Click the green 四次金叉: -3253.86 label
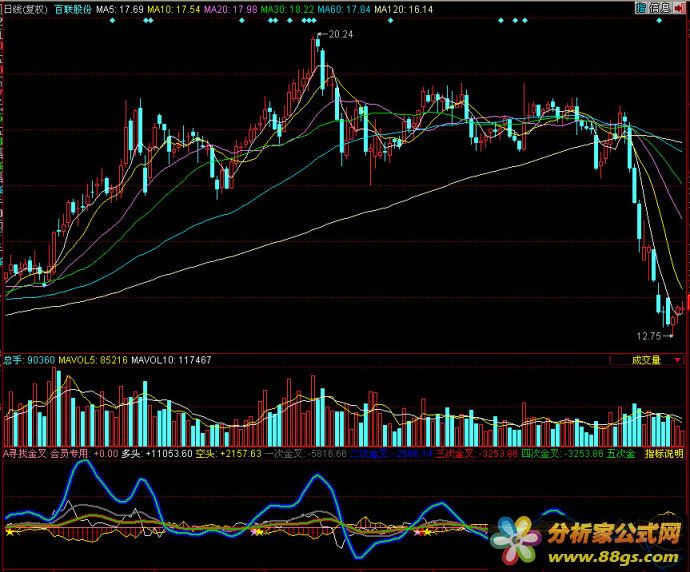Screen dimensions: 690x572 pyautogui.click(x=562, y=453)
